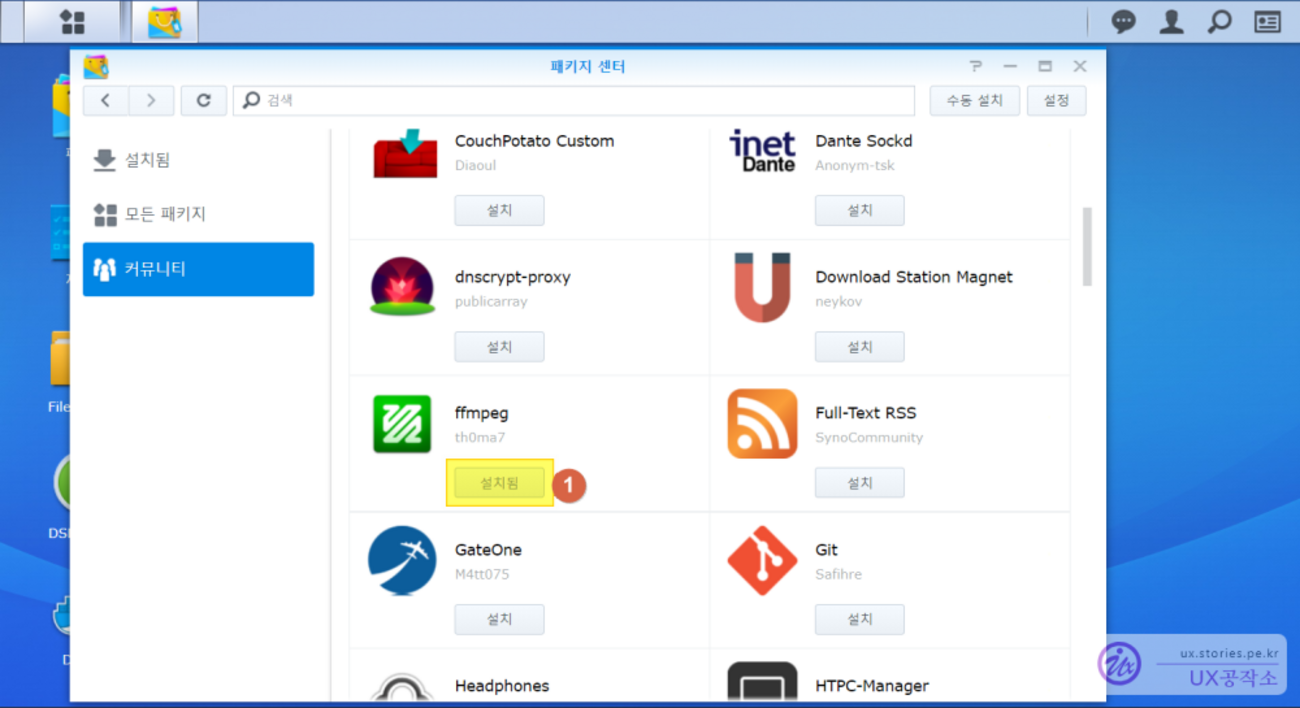
Task: Click the ffmpeg package icon
Action: 402,424
